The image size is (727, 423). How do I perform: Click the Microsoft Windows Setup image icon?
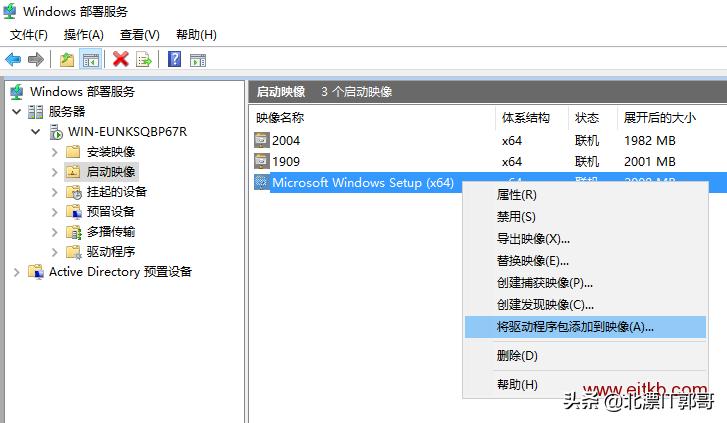click(x=261, y=182)
